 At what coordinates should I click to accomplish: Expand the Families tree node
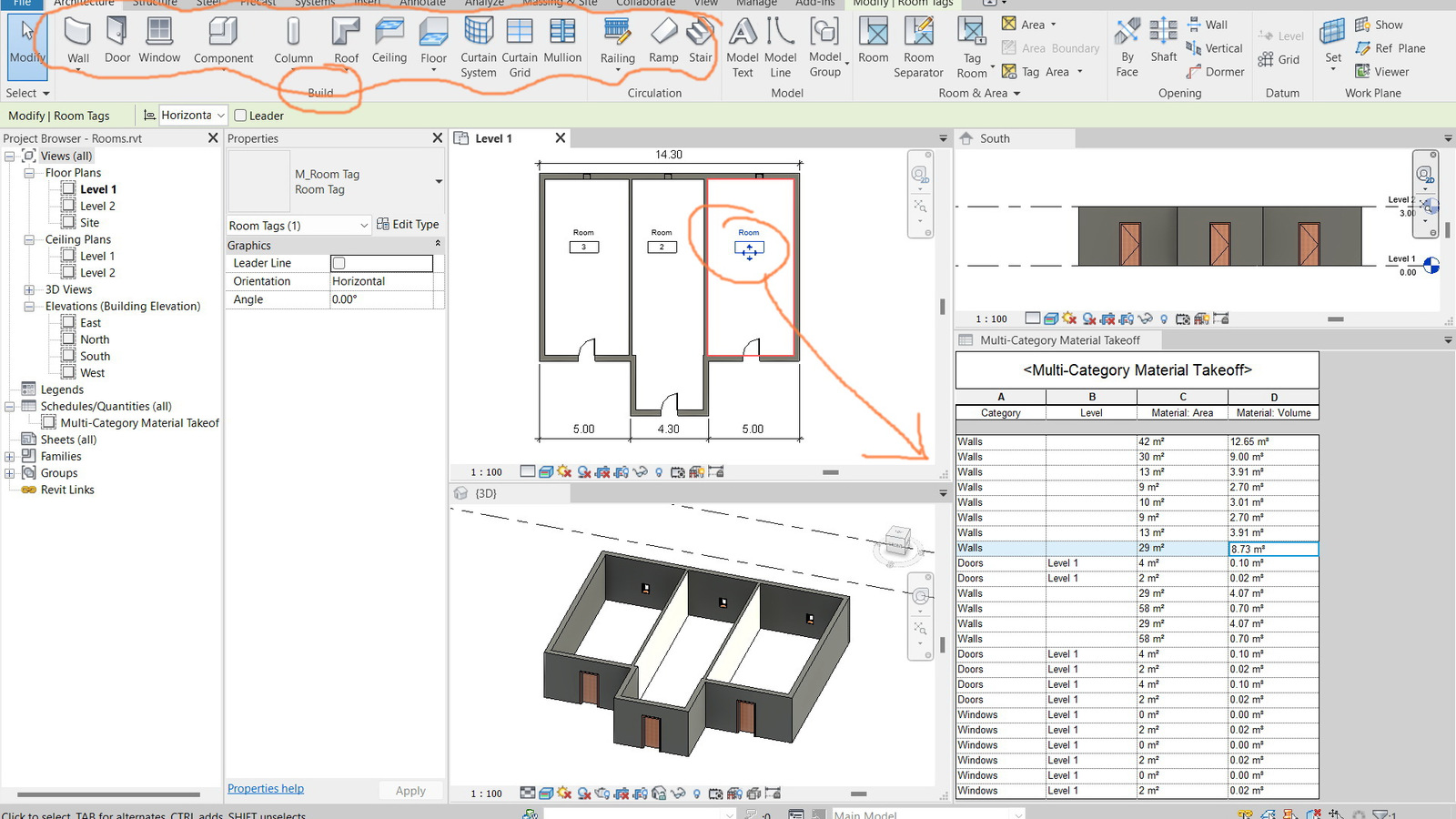tap(9, 457)
